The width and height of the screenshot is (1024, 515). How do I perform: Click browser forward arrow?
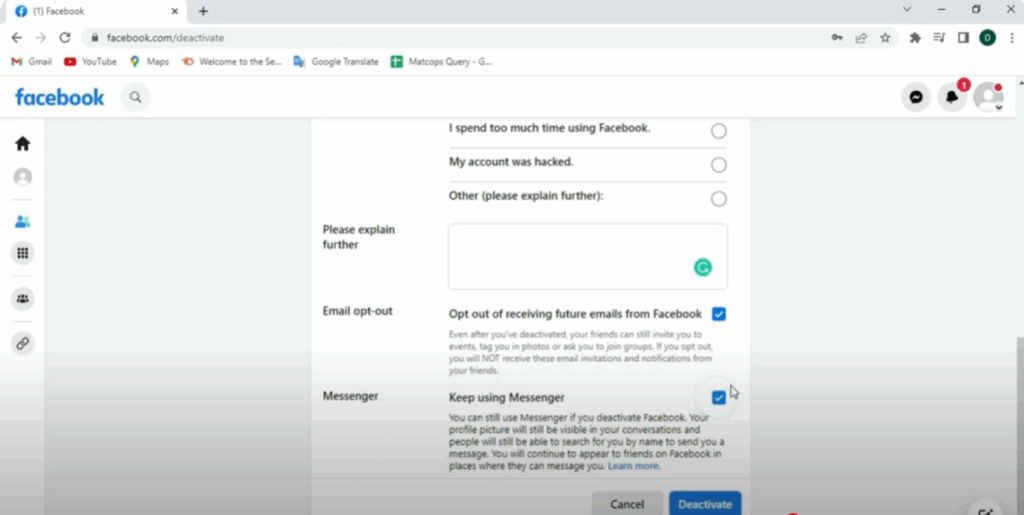pyautogui.click(x=40, y=38)
